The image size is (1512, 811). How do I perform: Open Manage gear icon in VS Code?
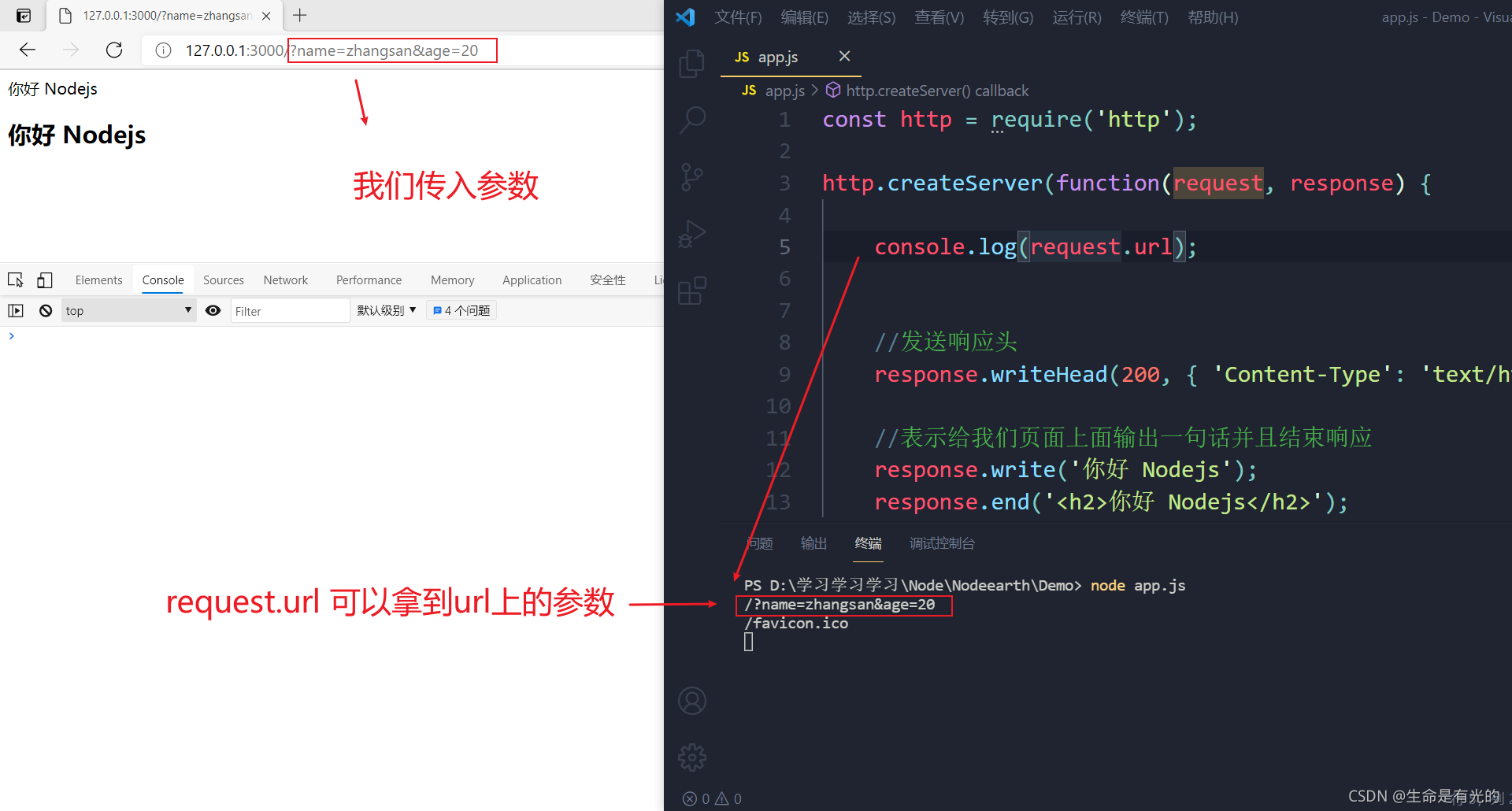coord(692,757)
